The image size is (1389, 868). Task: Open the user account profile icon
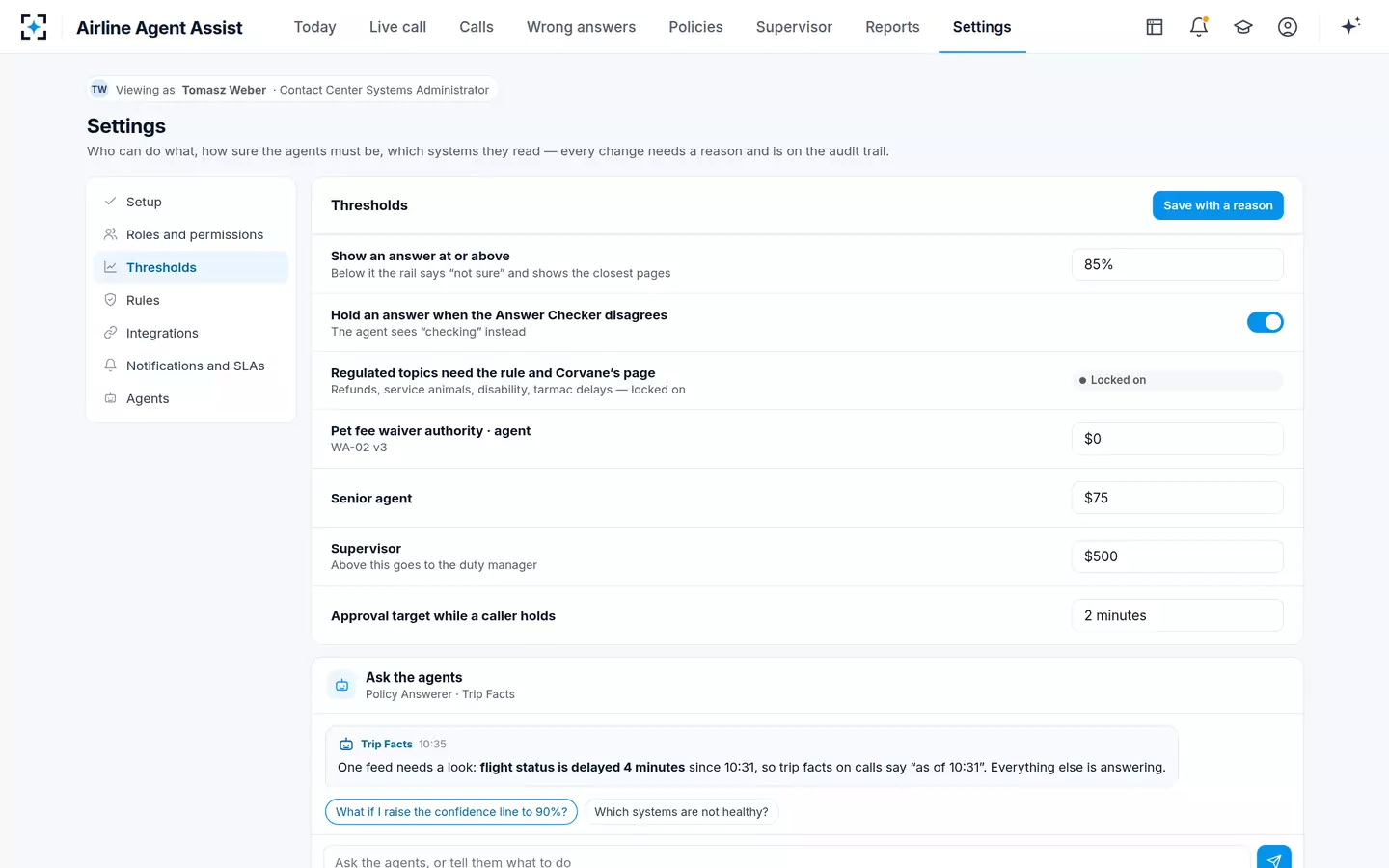[x=1288, y=27]
